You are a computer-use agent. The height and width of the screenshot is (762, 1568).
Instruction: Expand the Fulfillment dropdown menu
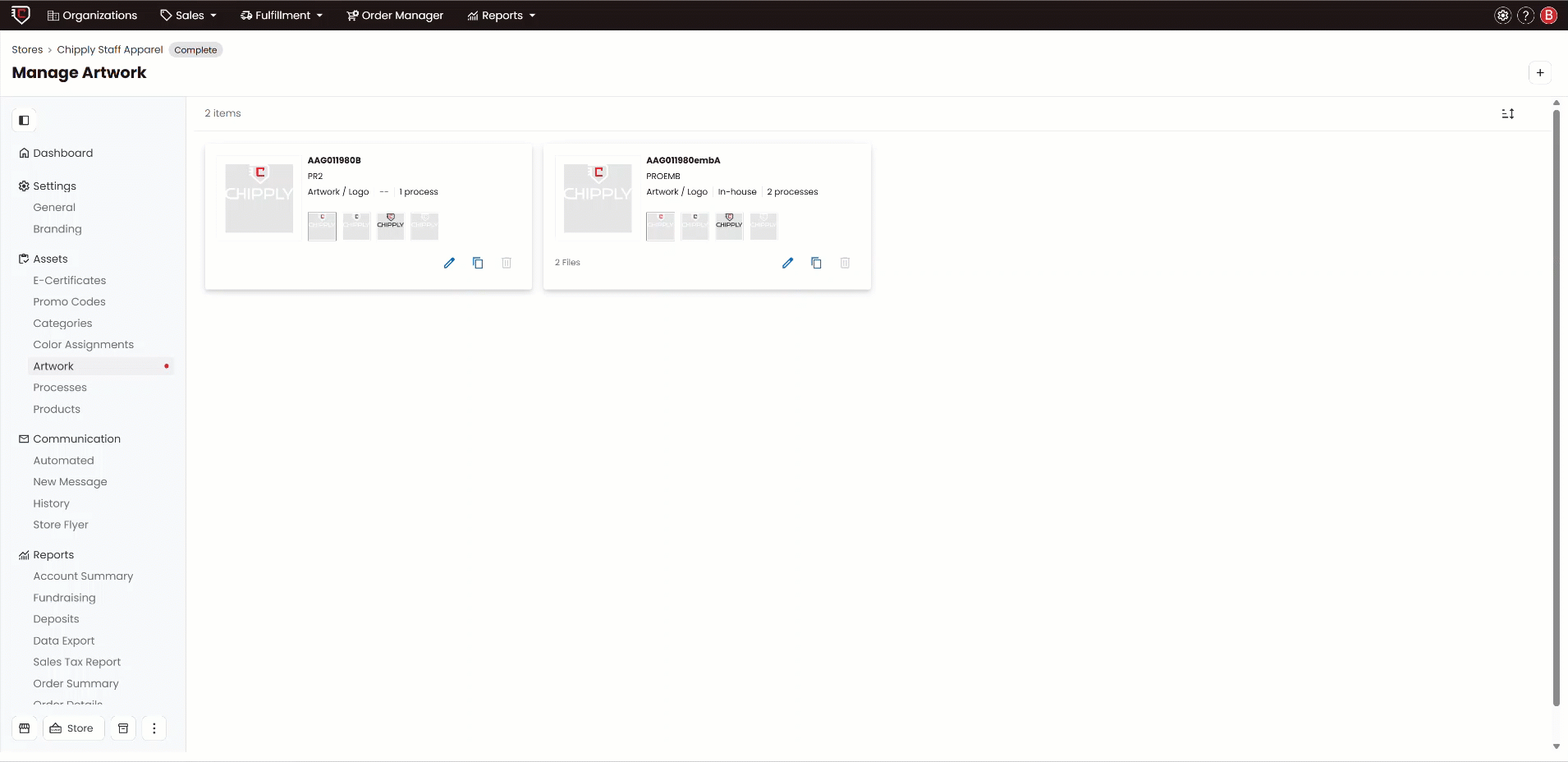pyautogui.click(x=282, y=16)
